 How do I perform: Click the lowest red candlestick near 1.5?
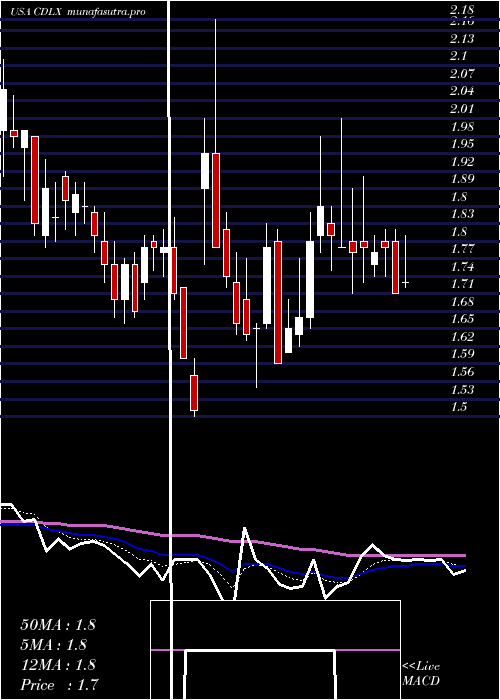pos(194,392)
